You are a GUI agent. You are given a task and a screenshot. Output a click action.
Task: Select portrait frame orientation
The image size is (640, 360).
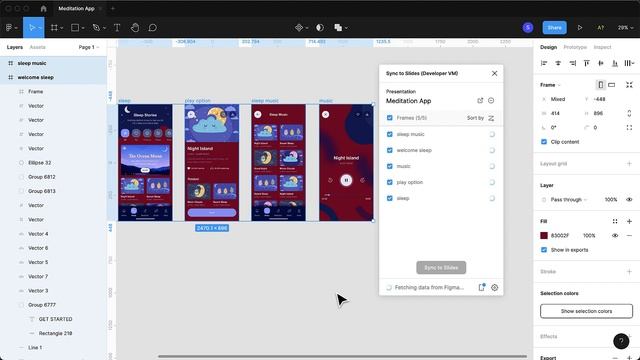(x=600, y=85)
